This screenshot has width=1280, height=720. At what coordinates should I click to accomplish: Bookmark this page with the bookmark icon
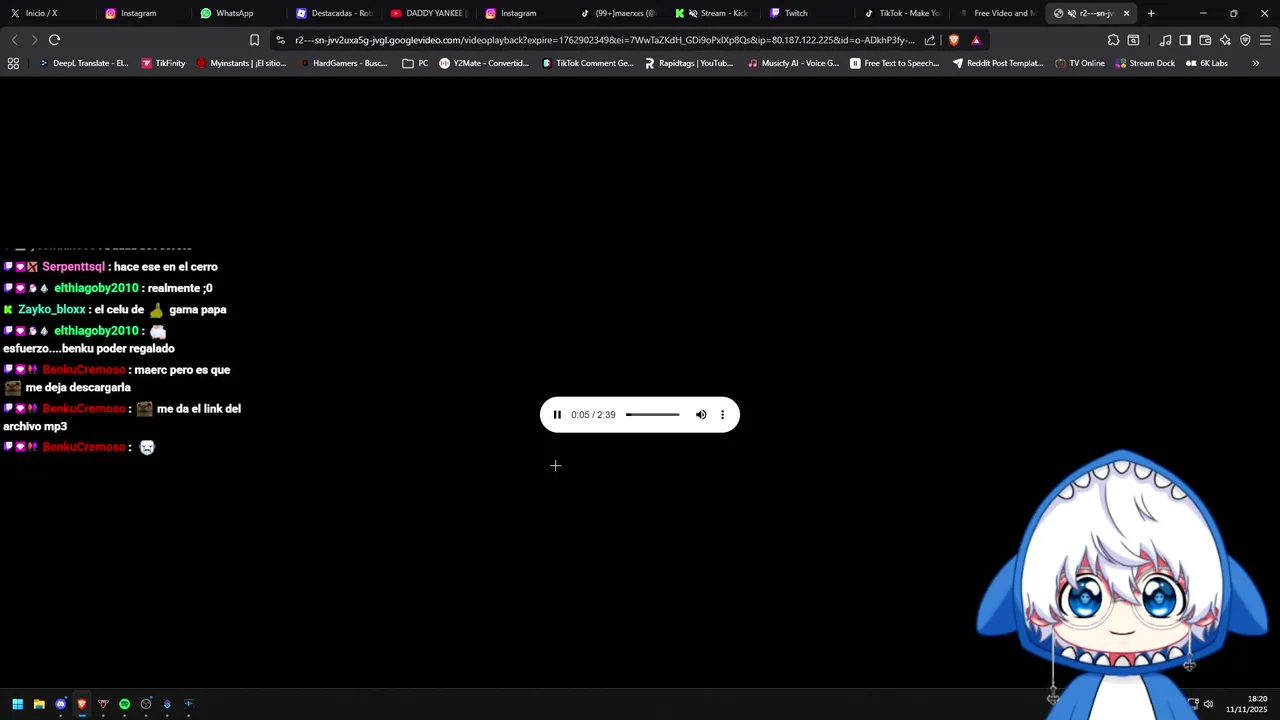click(254, 40)
